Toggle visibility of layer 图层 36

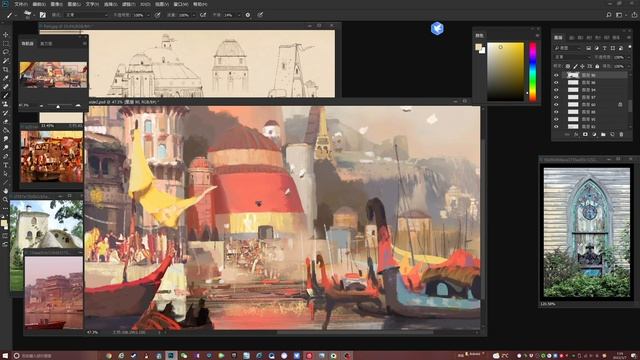click(556, 82)
